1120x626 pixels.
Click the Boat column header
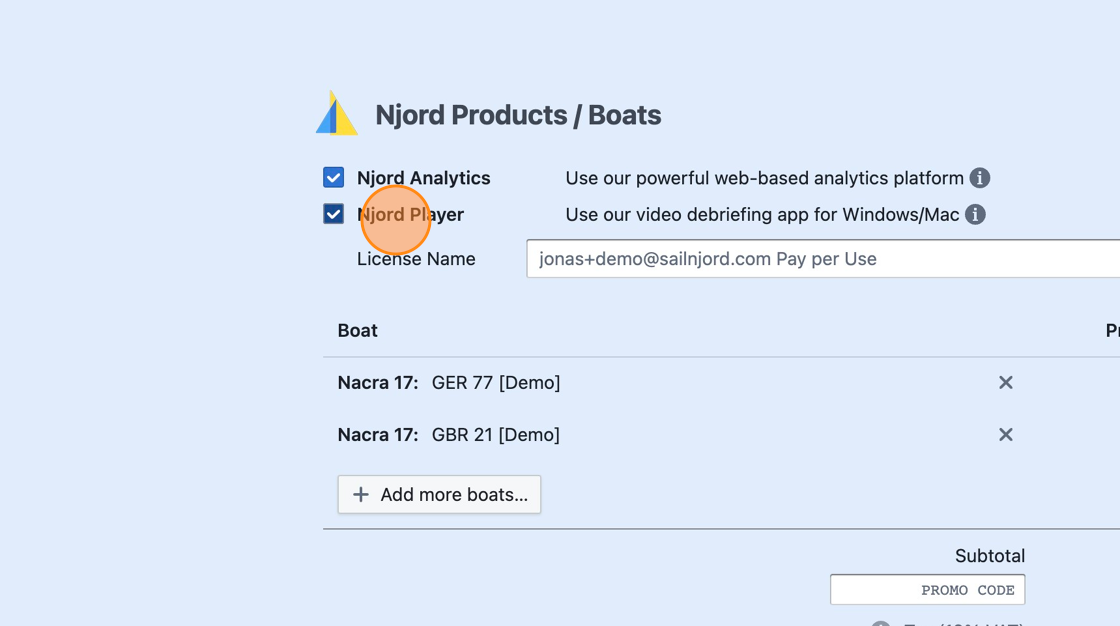[358, 330]
